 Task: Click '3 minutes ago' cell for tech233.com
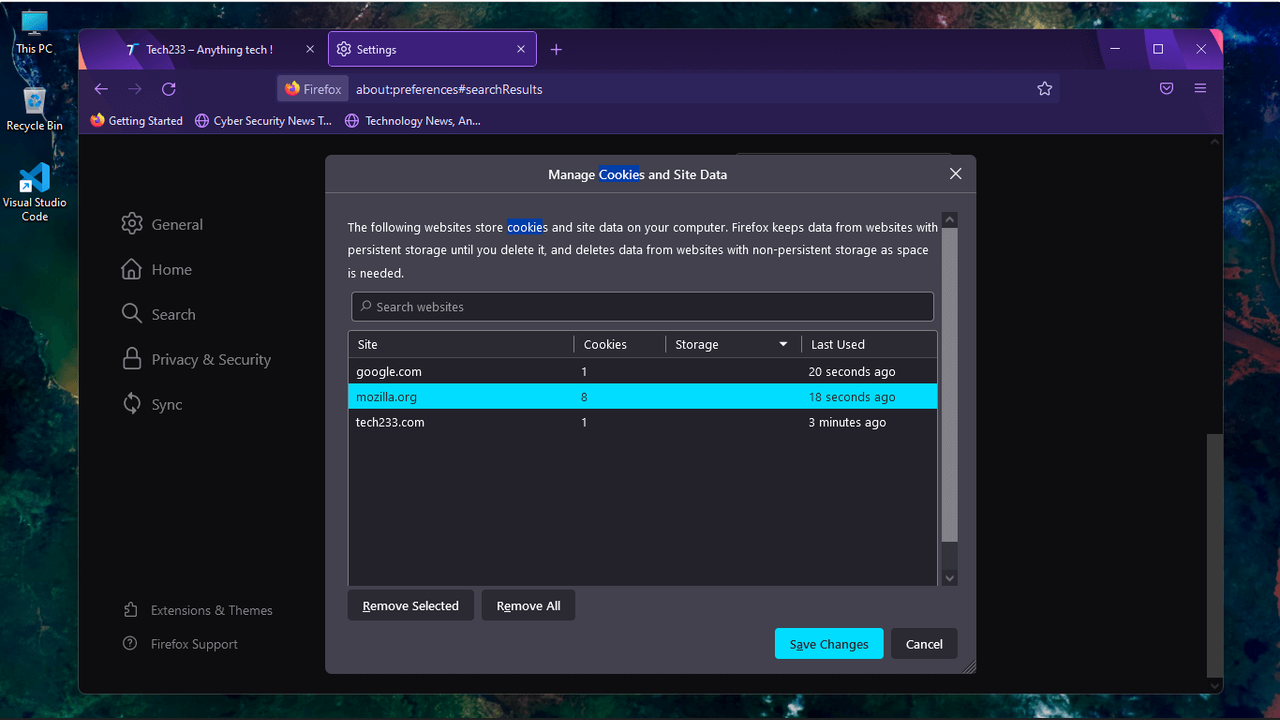pyautogui.click(x=848, y=422)
